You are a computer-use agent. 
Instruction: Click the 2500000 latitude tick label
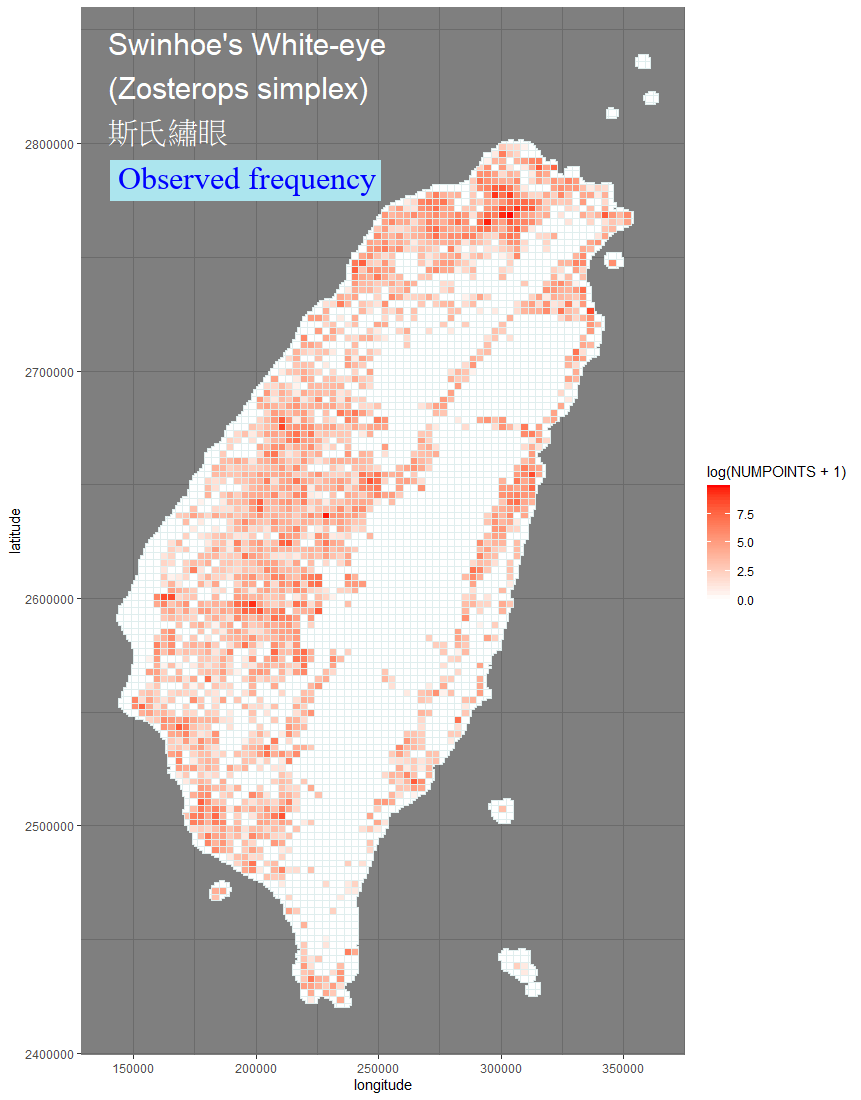pyautogui.click(x=49, y=826)
